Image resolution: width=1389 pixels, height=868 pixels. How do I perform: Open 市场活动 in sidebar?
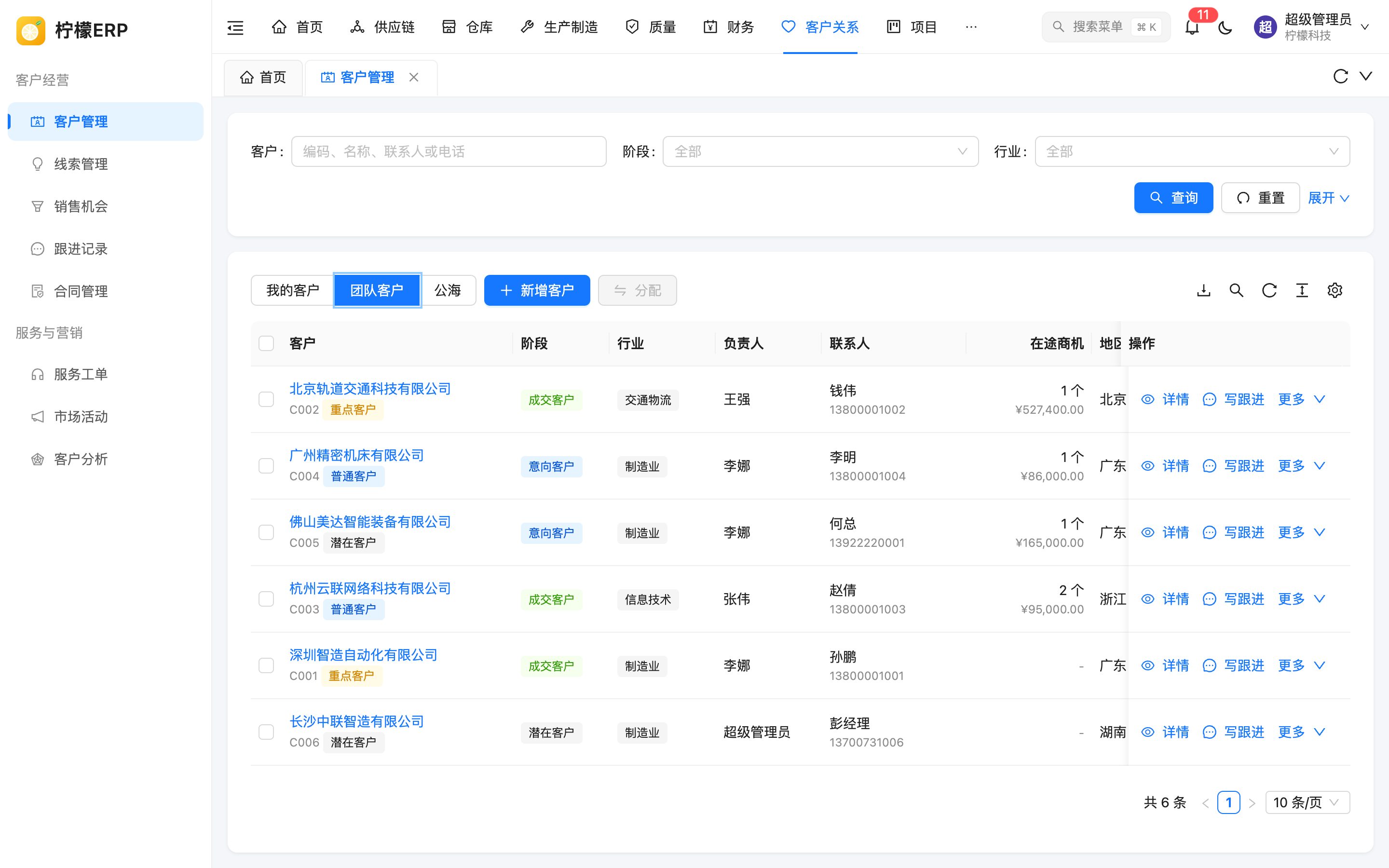[106, 417]
